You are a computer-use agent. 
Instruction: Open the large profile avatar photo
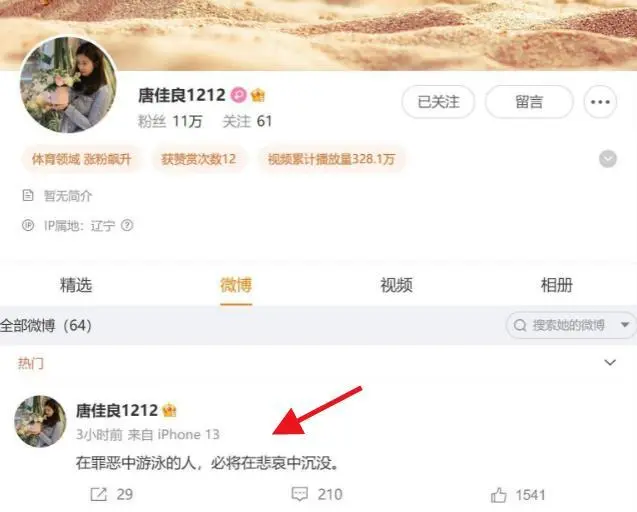pyautogui.click(x=68, y=85)
